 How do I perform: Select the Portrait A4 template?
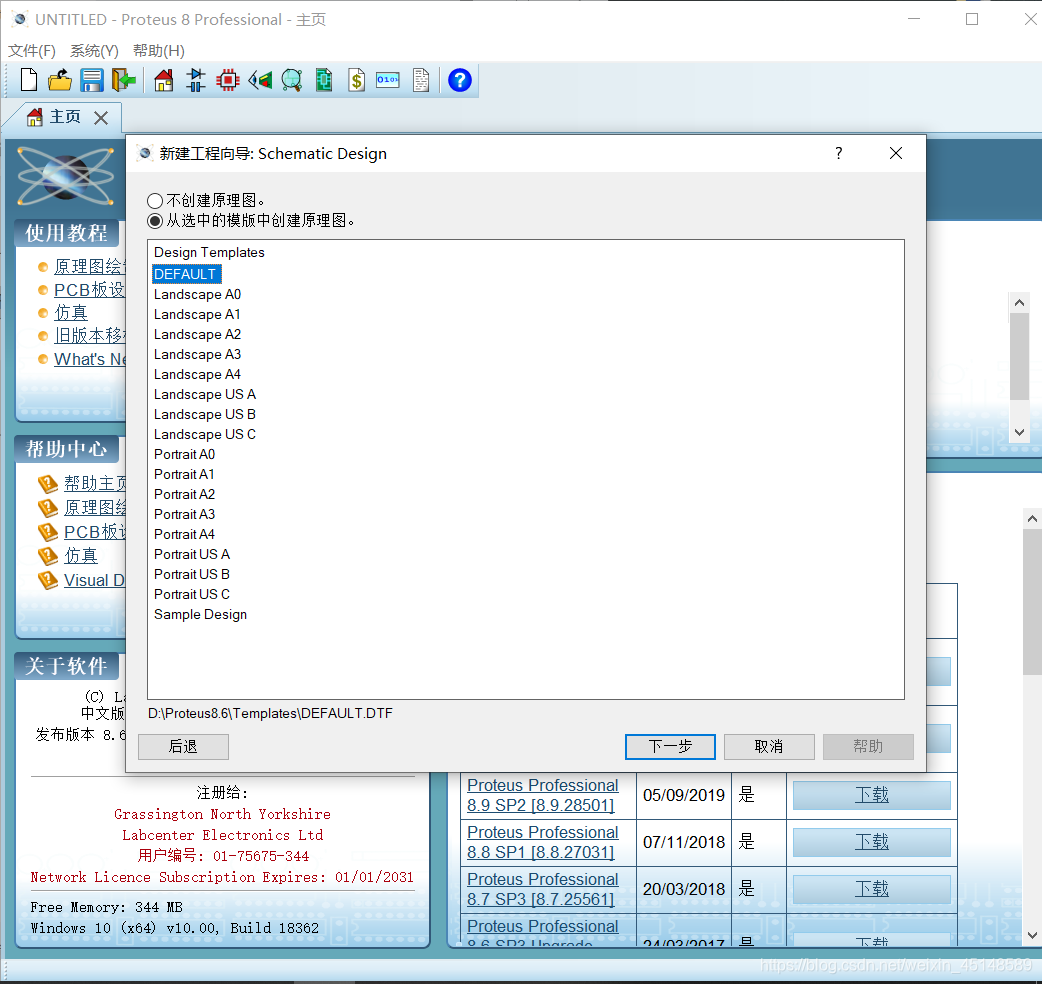(x=185, y=534)
